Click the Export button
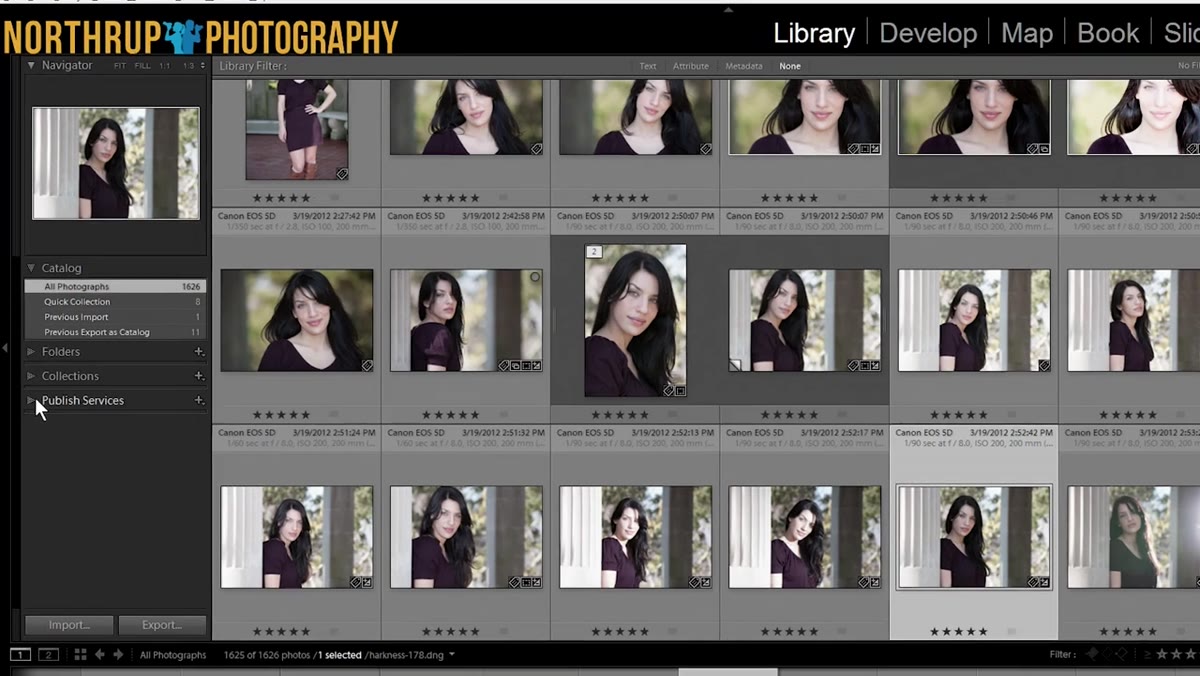Screen dimensions: 1200x676 162,625
